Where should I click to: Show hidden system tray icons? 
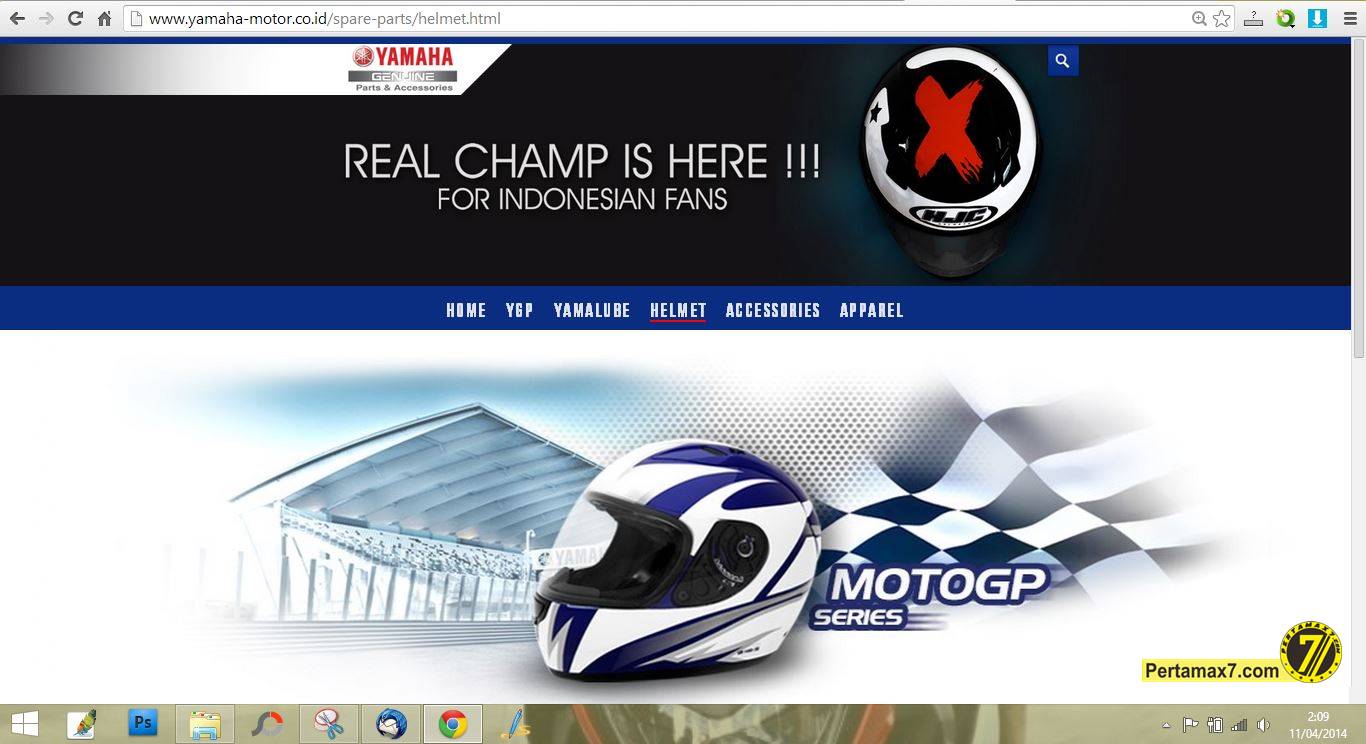coord(1166,725)
